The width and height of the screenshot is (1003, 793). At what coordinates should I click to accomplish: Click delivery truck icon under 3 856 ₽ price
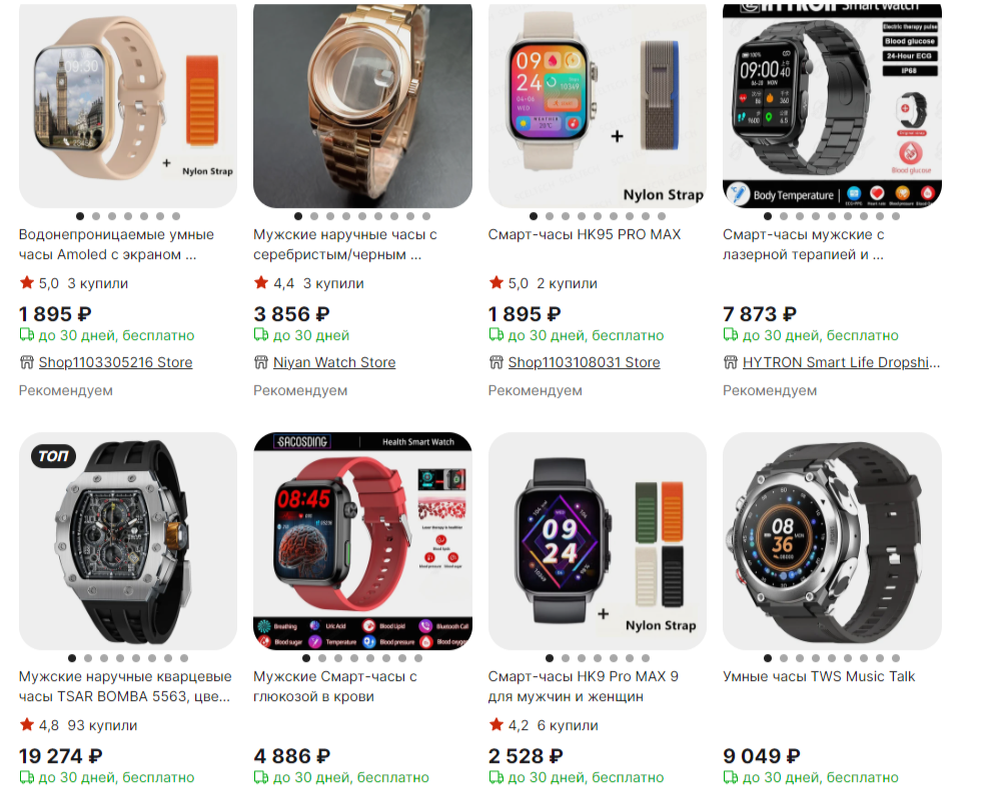pos(261,334)
